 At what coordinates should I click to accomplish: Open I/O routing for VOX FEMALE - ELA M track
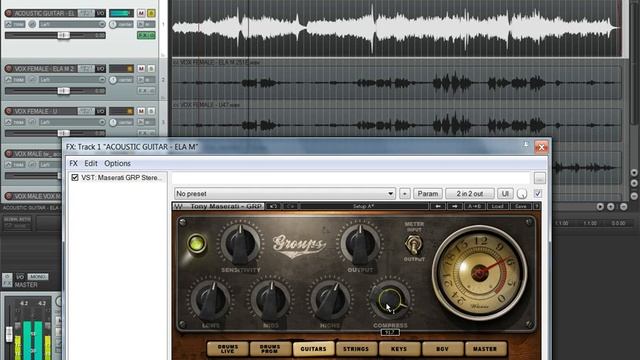click(x=100, y=69)
